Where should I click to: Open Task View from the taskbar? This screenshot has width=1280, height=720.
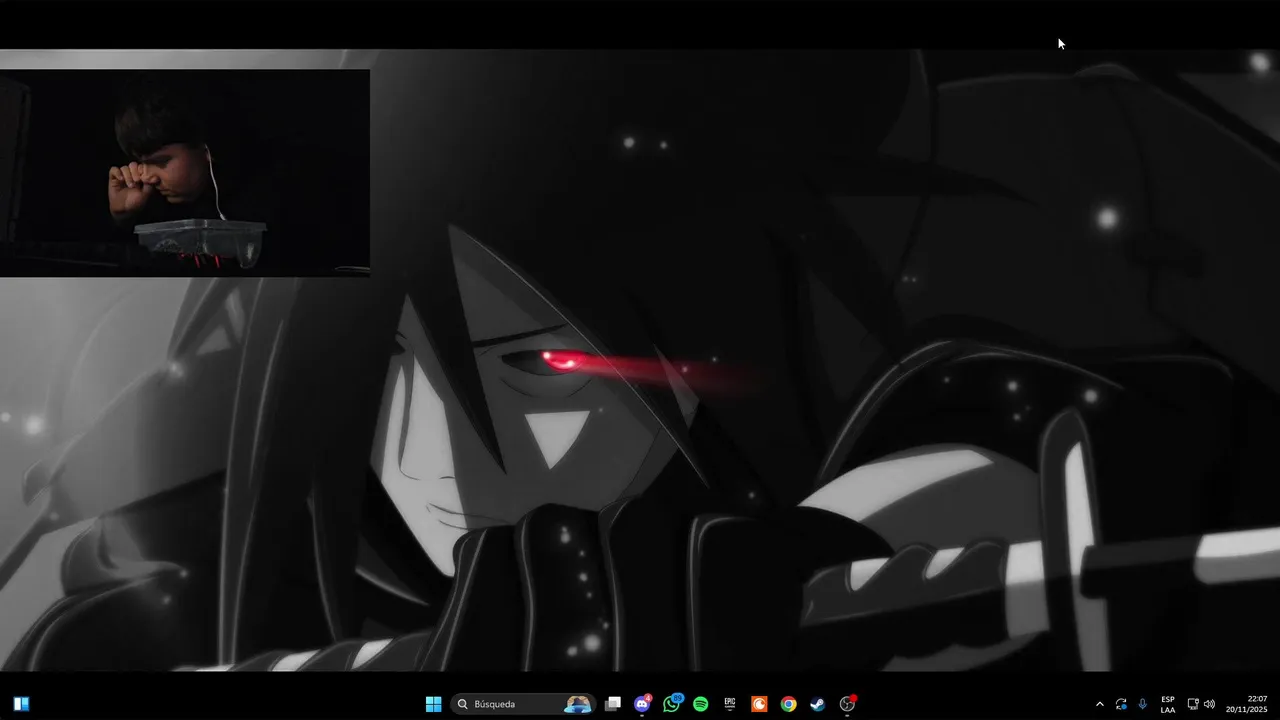pyautogui.click(x=613, y=704)
